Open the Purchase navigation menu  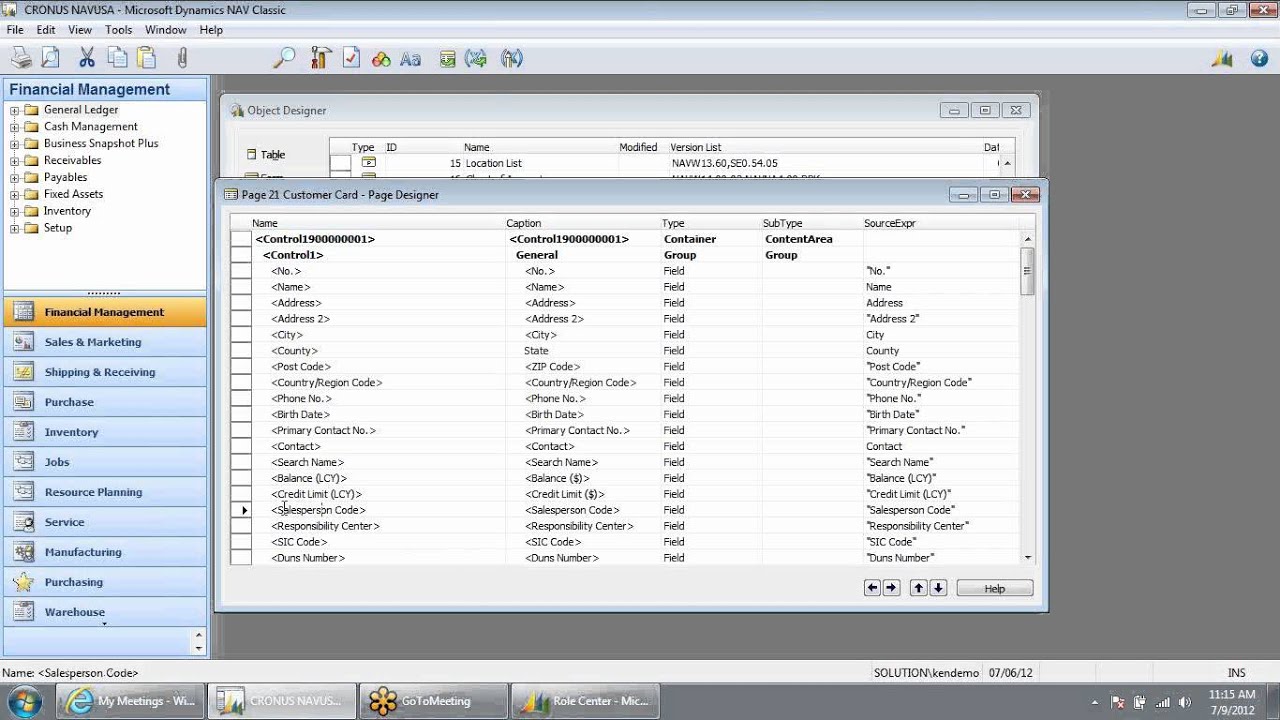(105, 402)
